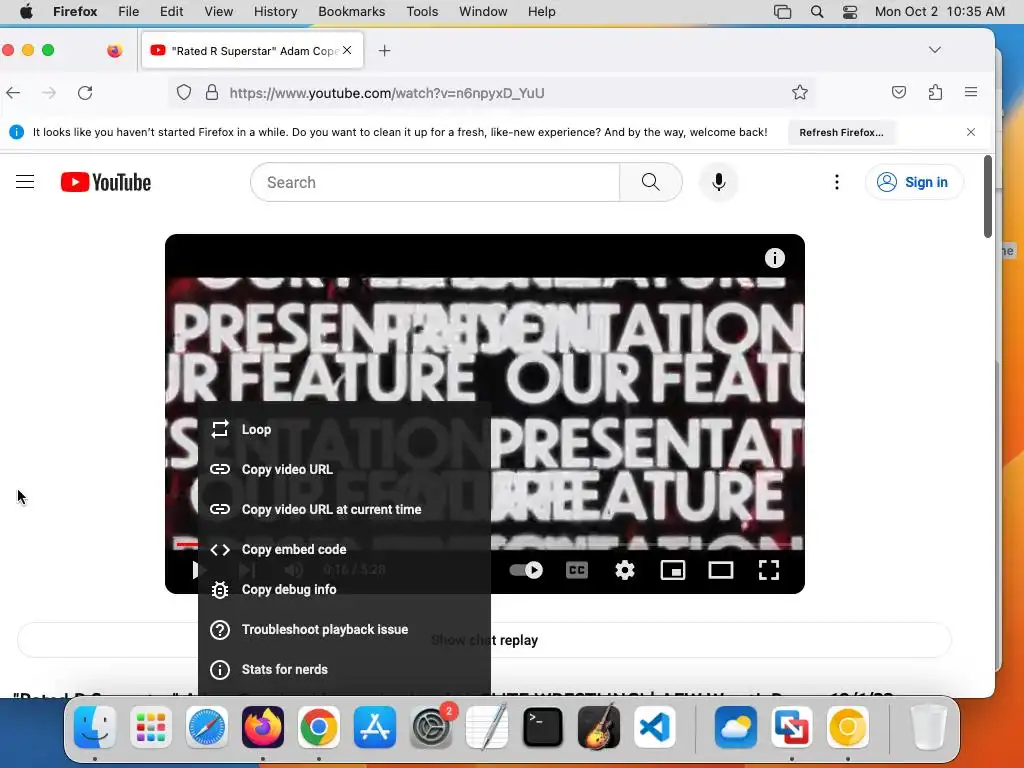Screen dimensions: 1024x768
Task: Go back to the previous page
Action: 13,93
